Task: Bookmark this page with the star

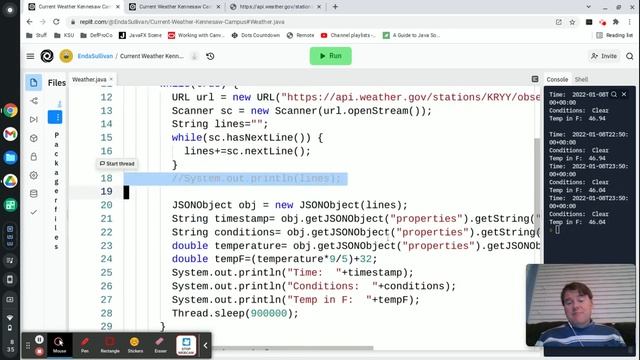Action: click(x=572, y=22)
